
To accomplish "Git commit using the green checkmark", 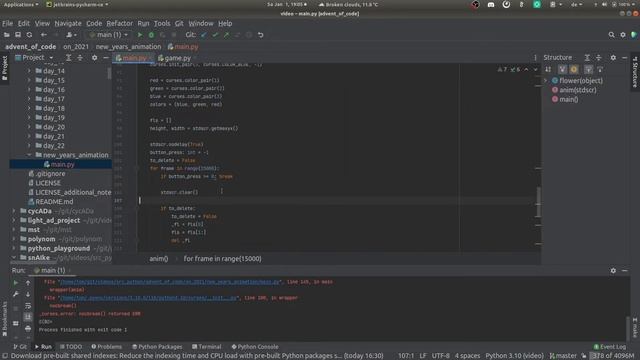I will (215, 35).
